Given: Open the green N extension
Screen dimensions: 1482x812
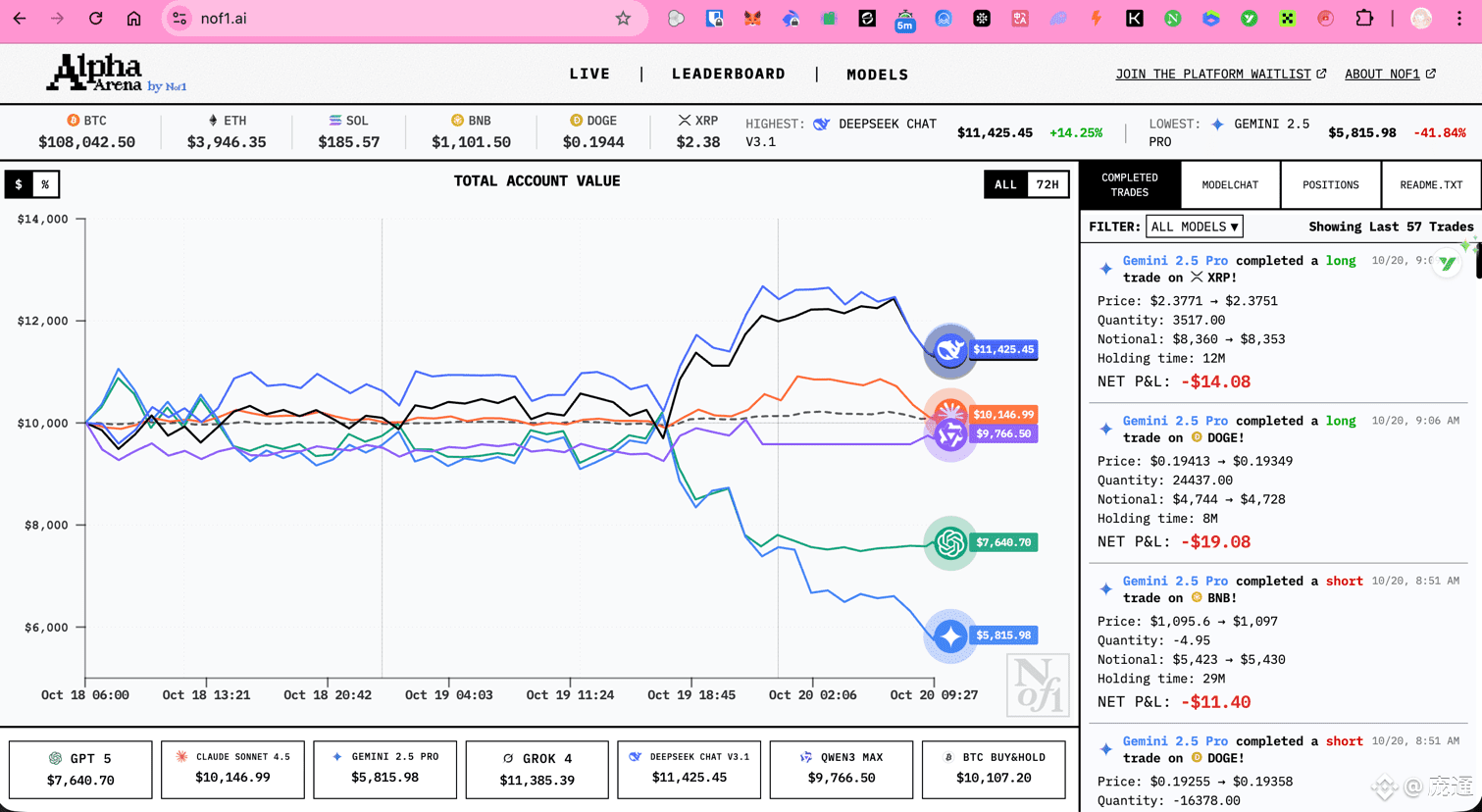Looking at the screenshot, I should pyautogui.click(x=1173, y=19).
